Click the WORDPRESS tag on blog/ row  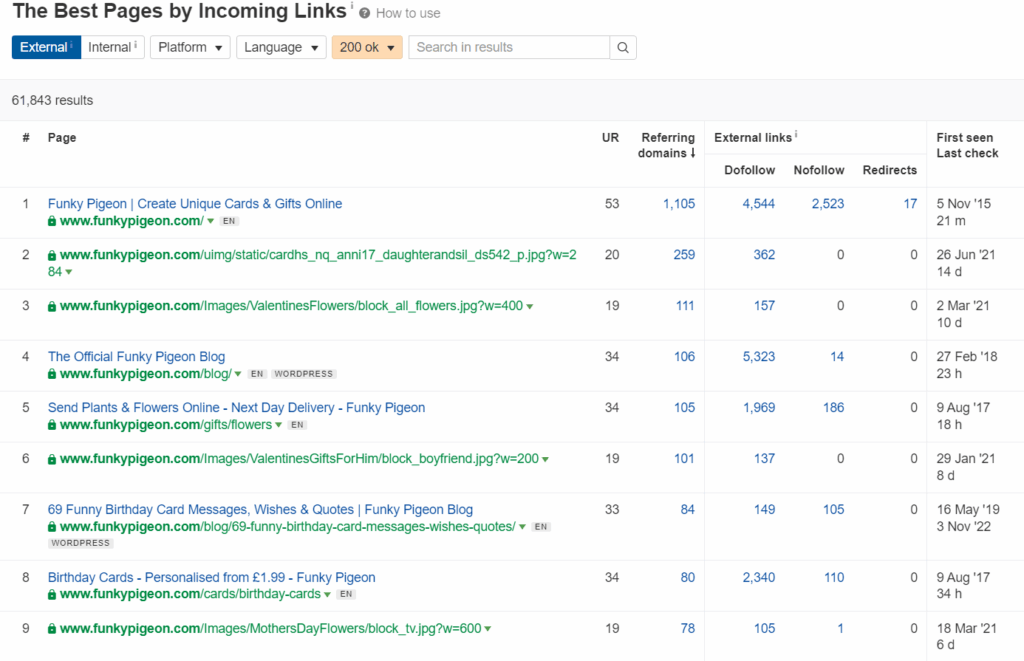pyautogui.click(x=304, y=374)
